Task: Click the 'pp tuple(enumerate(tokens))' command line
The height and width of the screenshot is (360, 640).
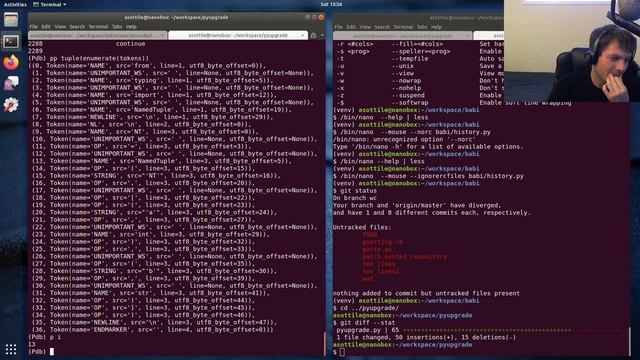Action: [x=89, y=58]
